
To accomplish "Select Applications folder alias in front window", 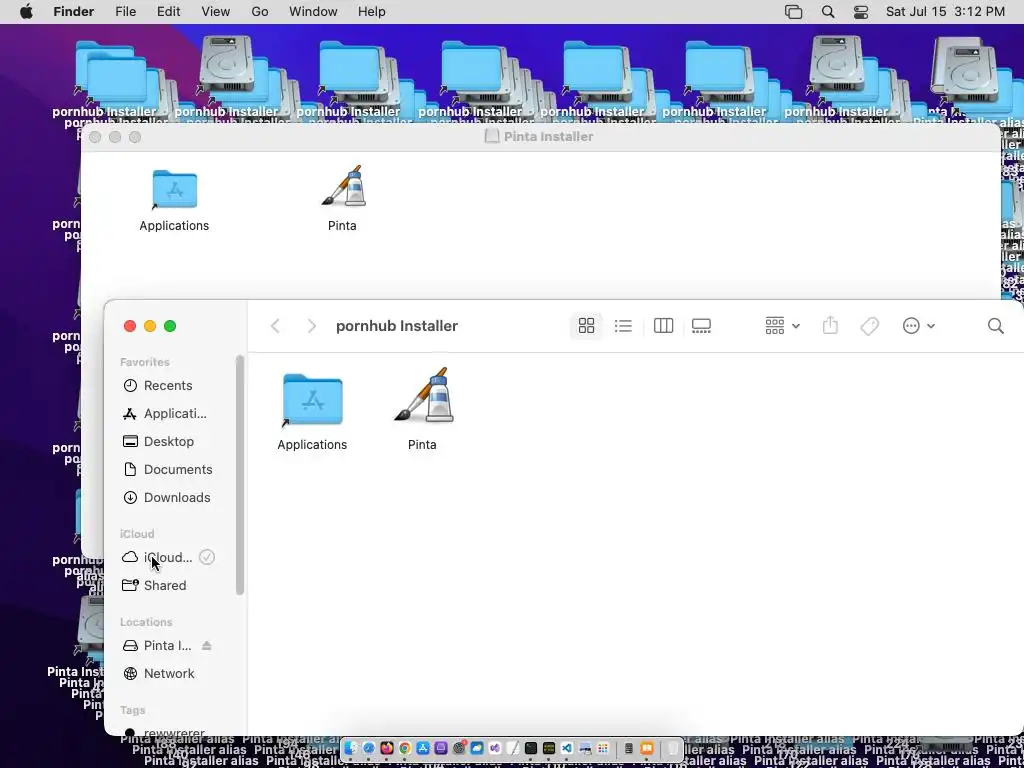I will click(x=312, y=411).
